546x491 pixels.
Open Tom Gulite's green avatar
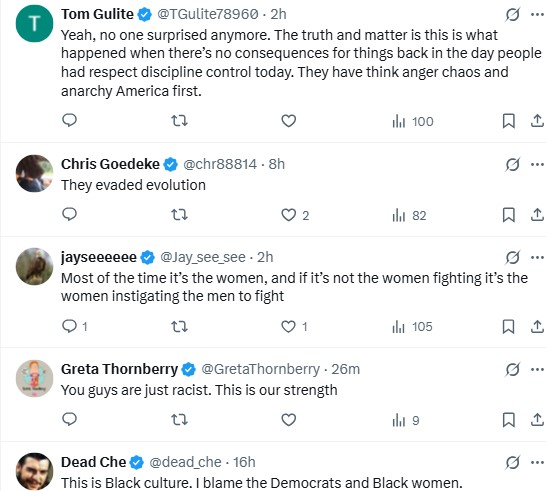click(x=34, y=23)
